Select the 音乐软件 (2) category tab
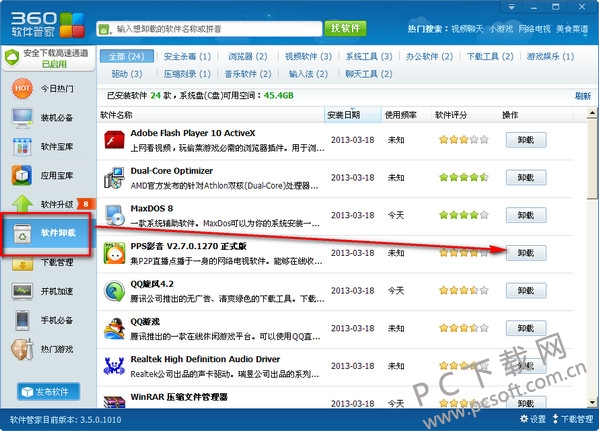This screenshot has width=599, height=431. click(248, 74)
